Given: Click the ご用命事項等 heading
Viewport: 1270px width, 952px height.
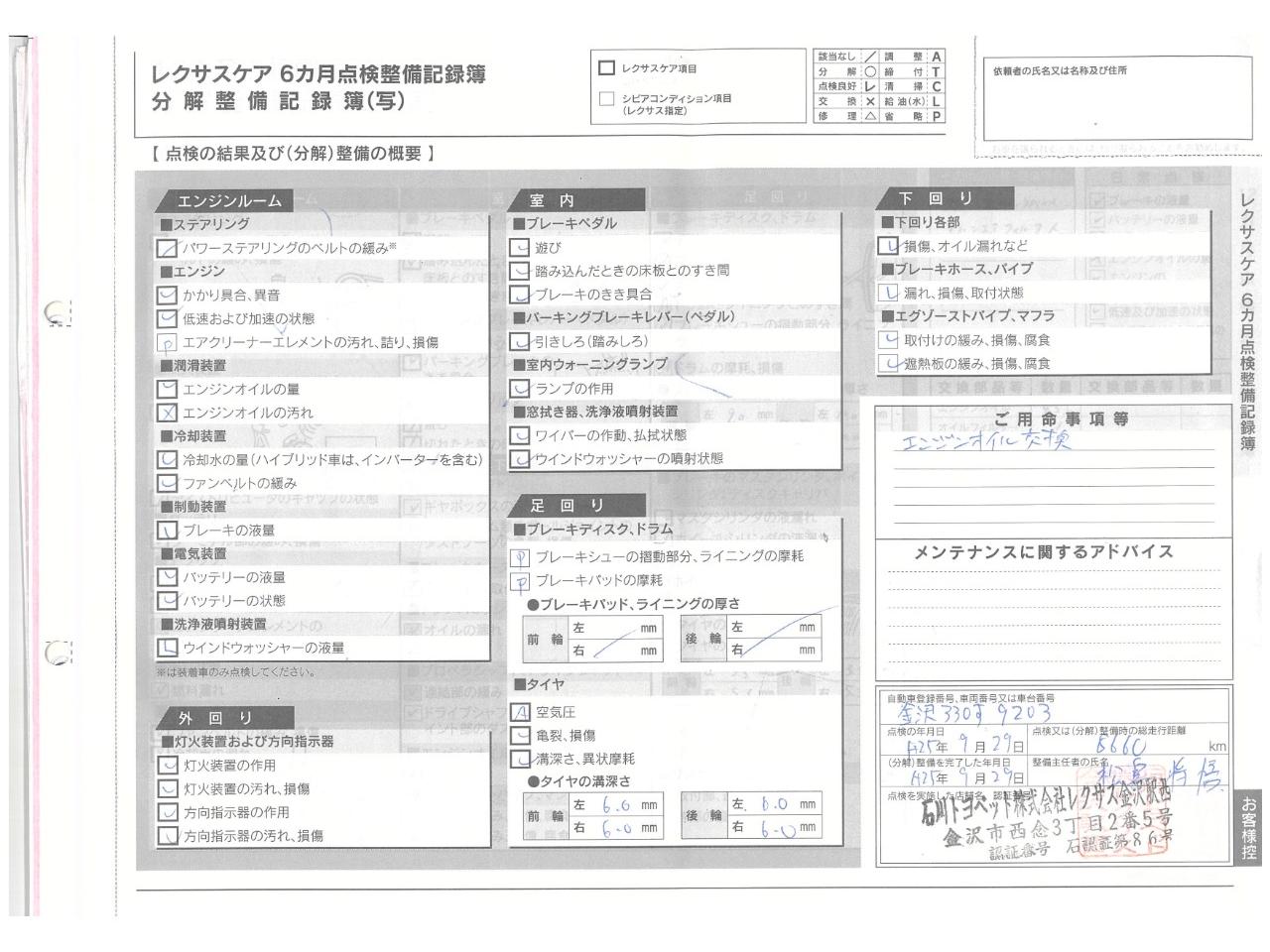Looking at the screenshot, I should coord(1061,418).
